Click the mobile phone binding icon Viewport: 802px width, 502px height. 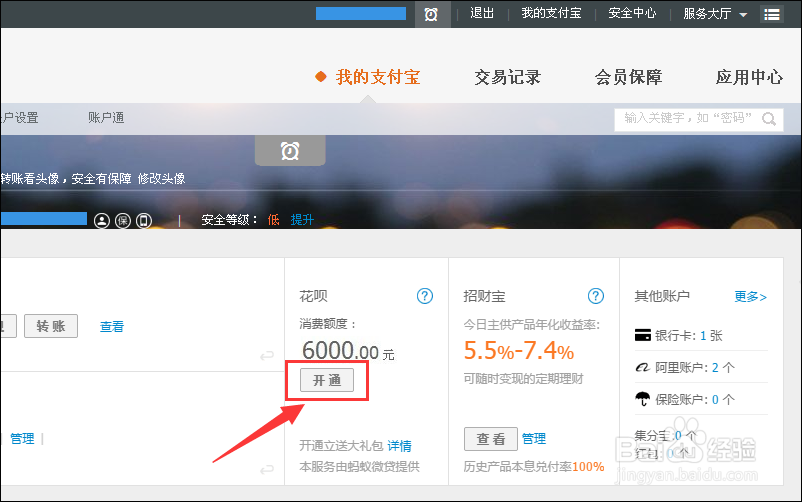[144, 221]
